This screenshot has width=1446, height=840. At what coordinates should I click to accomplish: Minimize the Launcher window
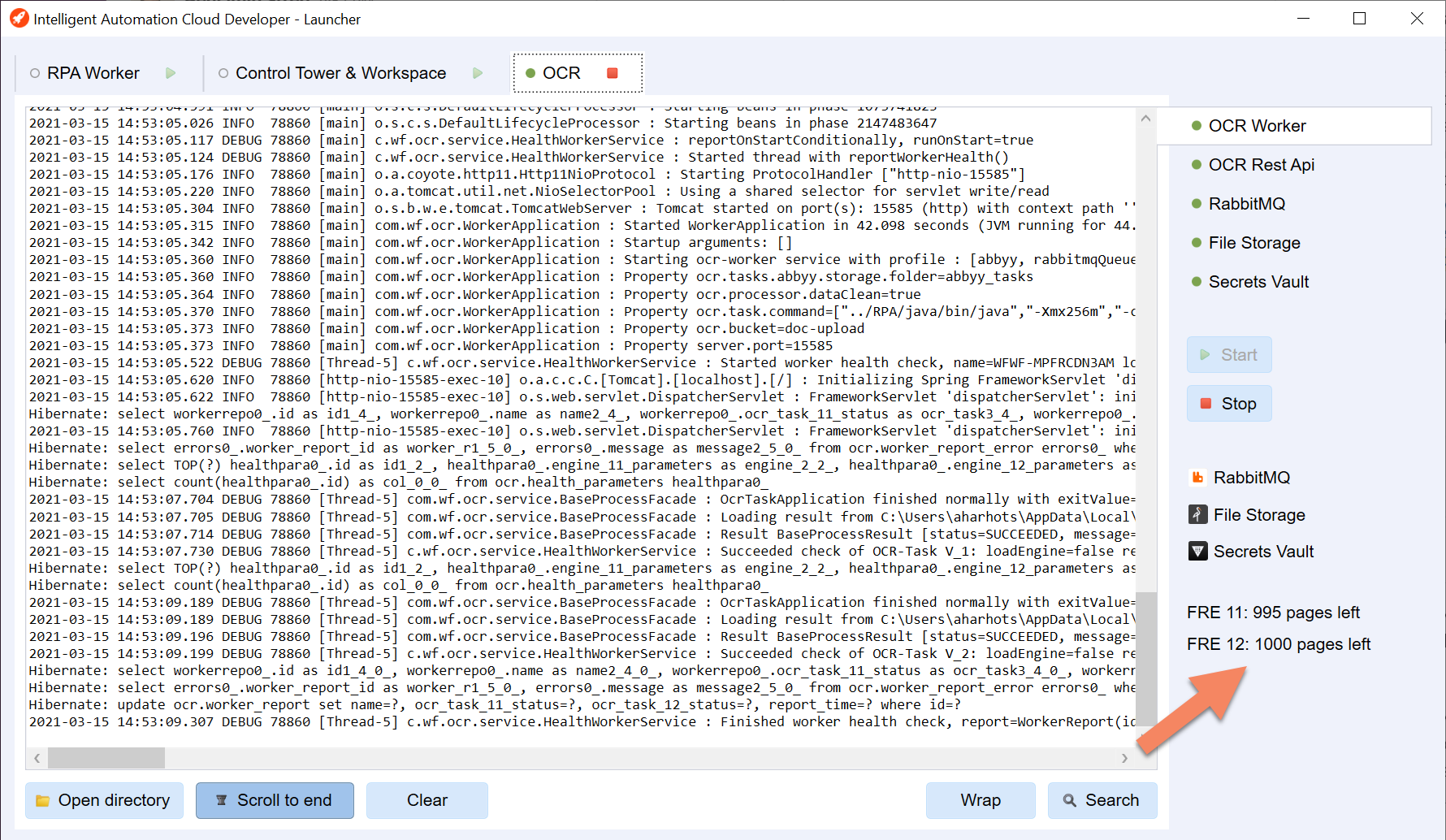1304,18
